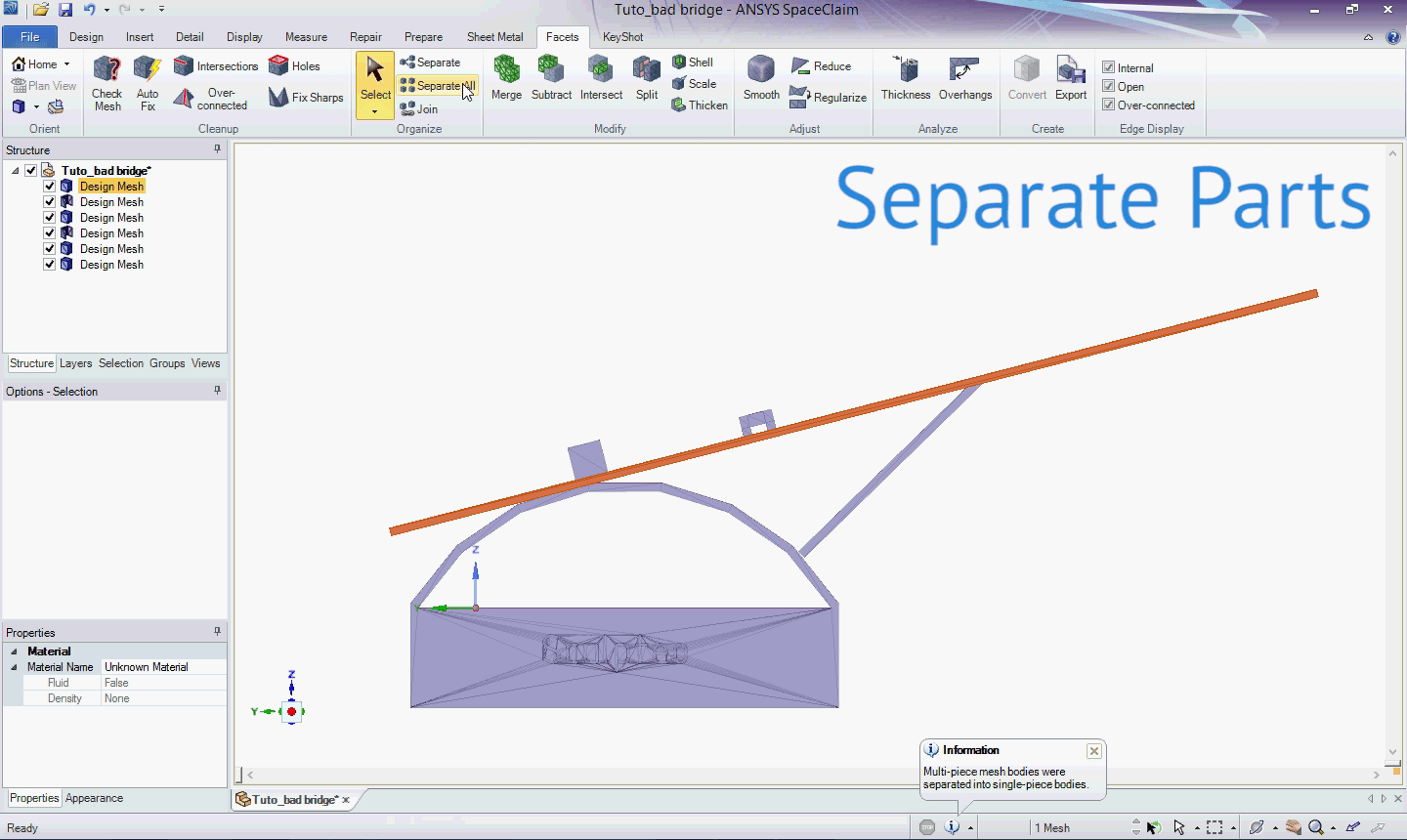Use the Split mesh tool
Image resolution: width=1407 pixels, height=840 pixels.
647,78
